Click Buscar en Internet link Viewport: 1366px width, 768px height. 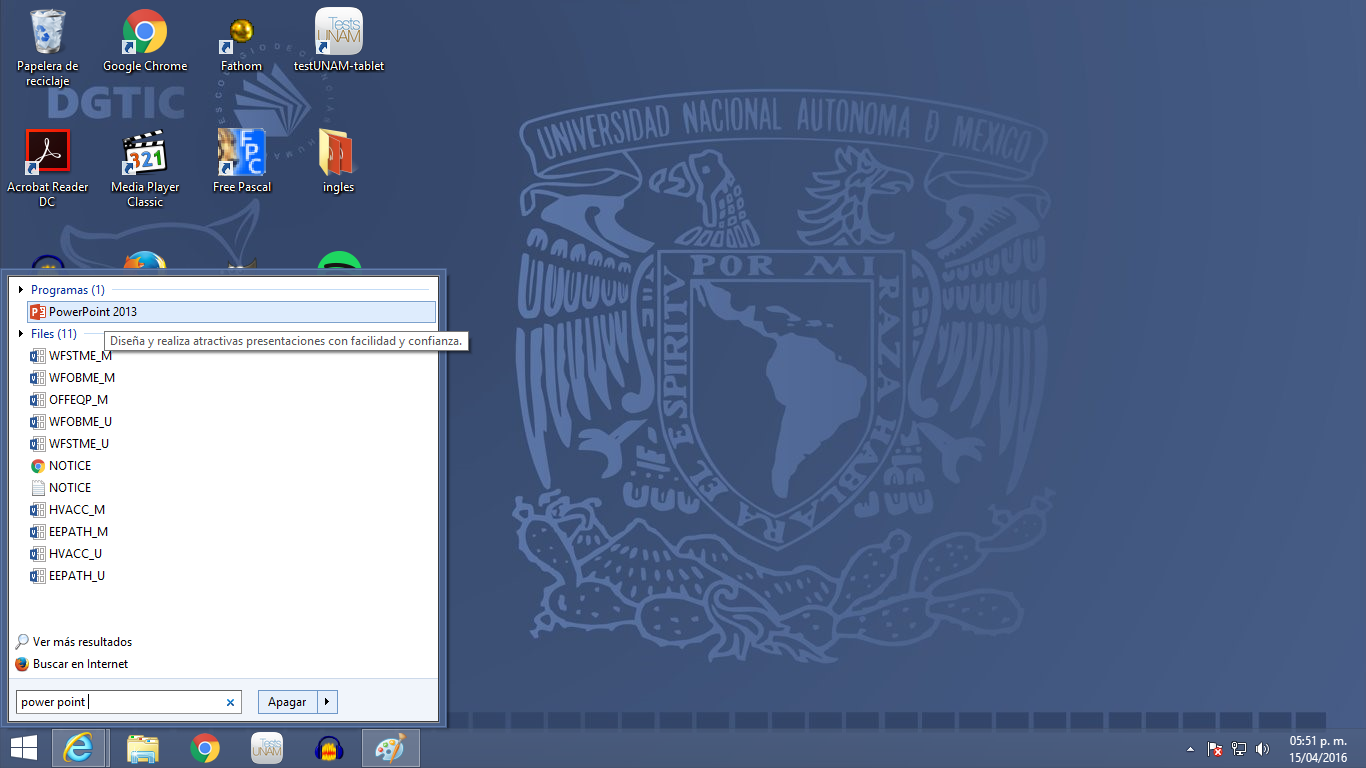coord(72,664)
